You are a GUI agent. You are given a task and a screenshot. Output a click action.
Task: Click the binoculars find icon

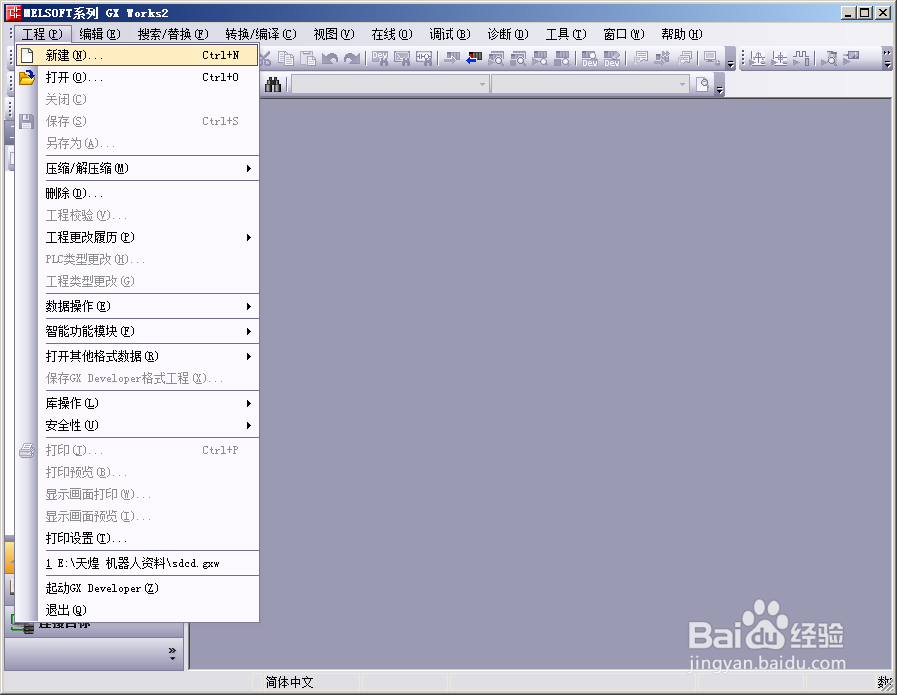[273, 85]
